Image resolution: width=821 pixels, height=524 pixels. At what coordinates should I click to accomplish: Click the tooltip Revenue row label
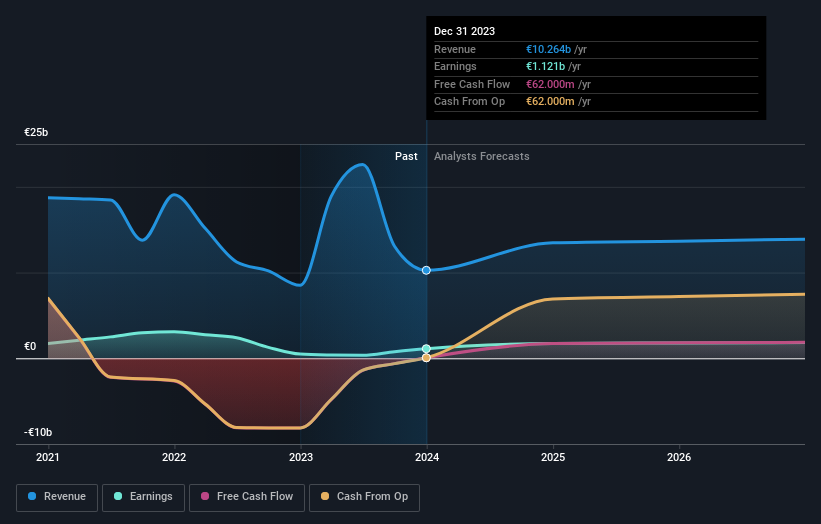pos(455,49)
